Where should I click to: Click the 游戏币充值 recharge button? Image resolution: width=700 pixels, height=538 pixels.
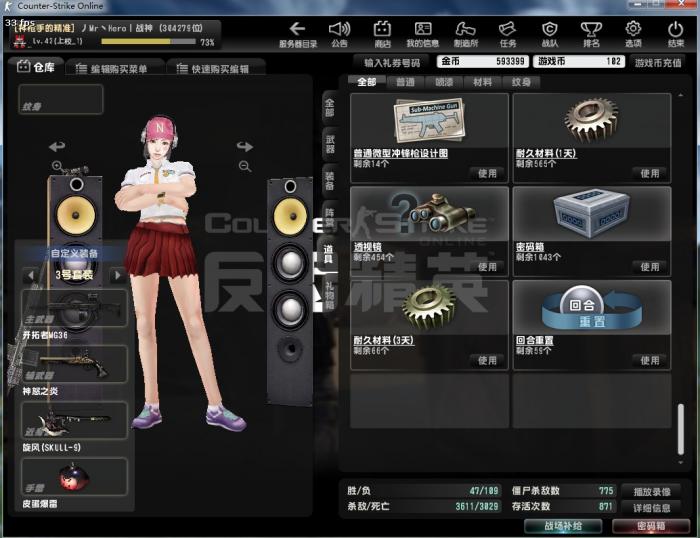(658, 63)
